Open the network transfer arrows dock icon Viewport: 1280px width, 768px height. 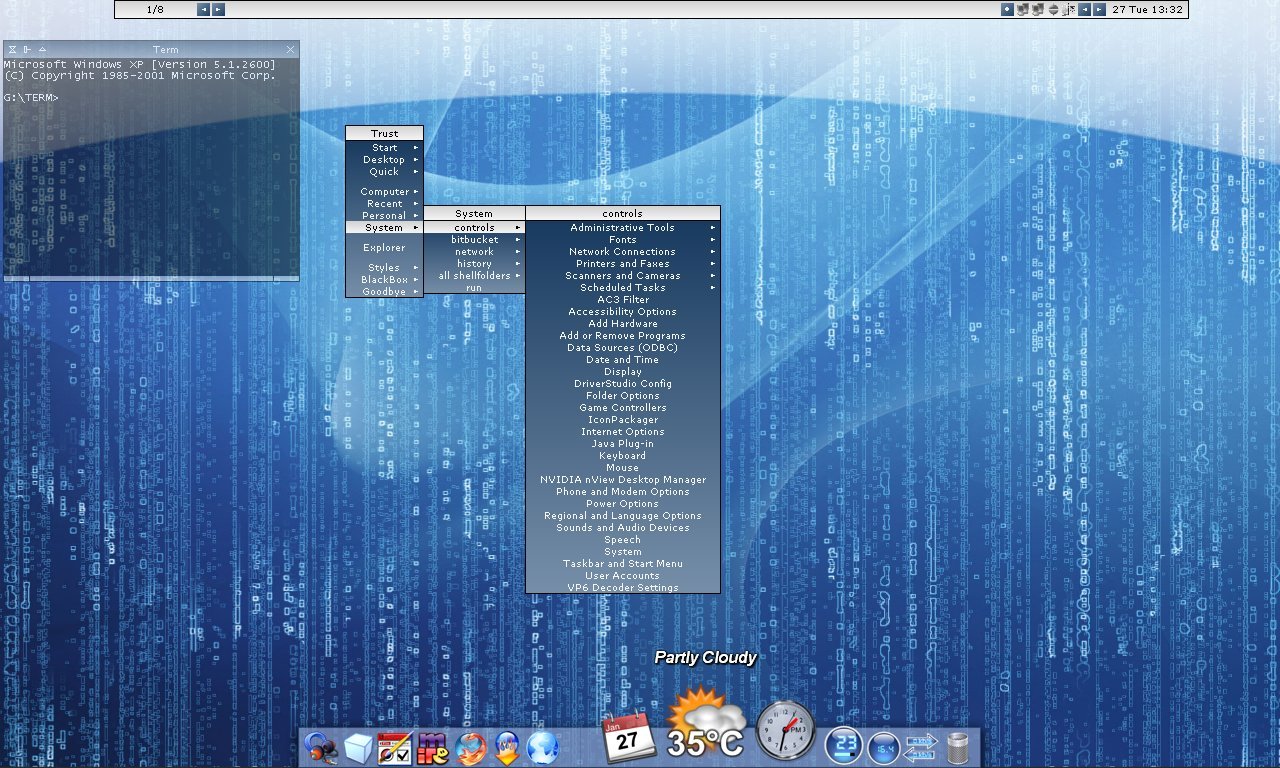click(x=921, y=748)
